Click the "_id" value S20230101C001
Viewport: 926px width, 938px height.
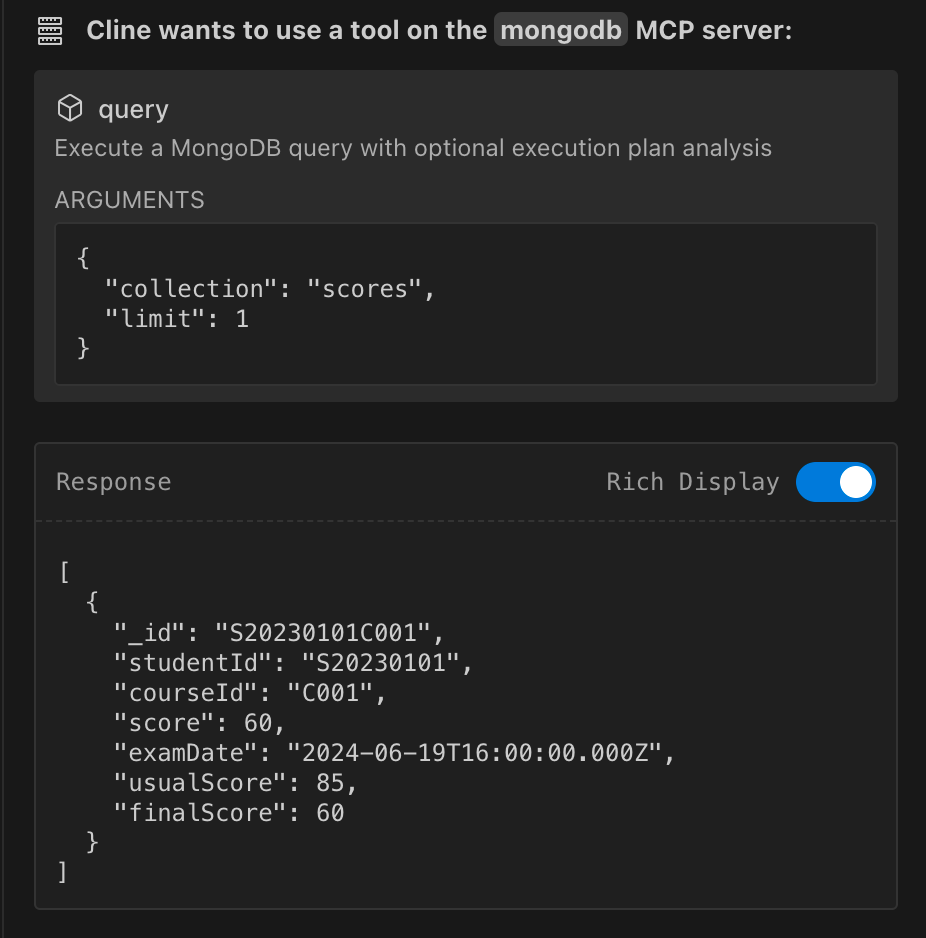[x=322, y=633]
